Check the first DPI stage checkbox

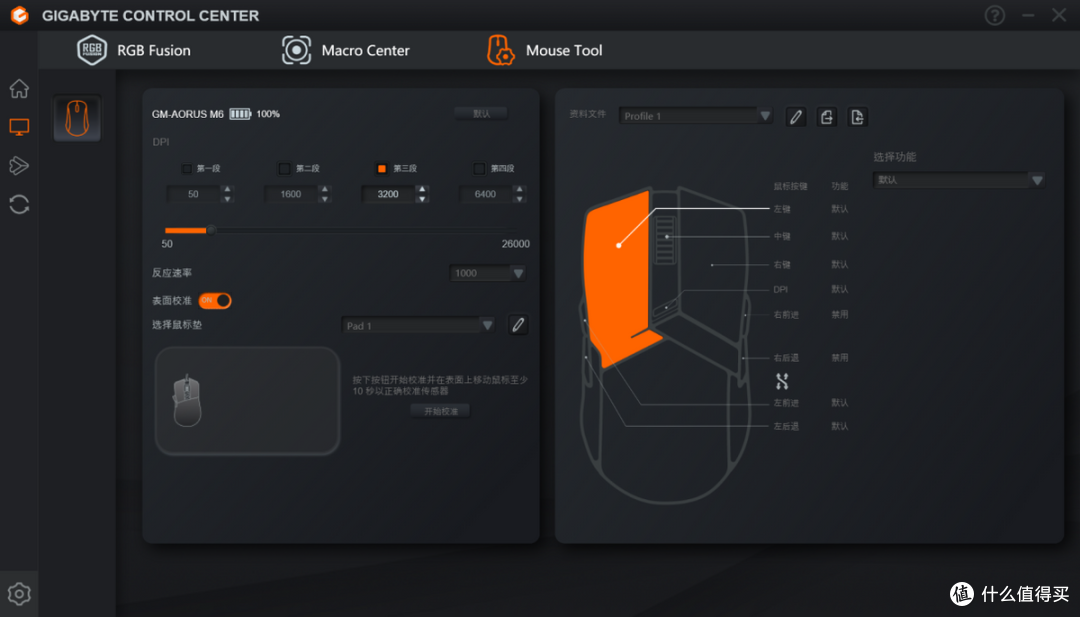point(187,168)
